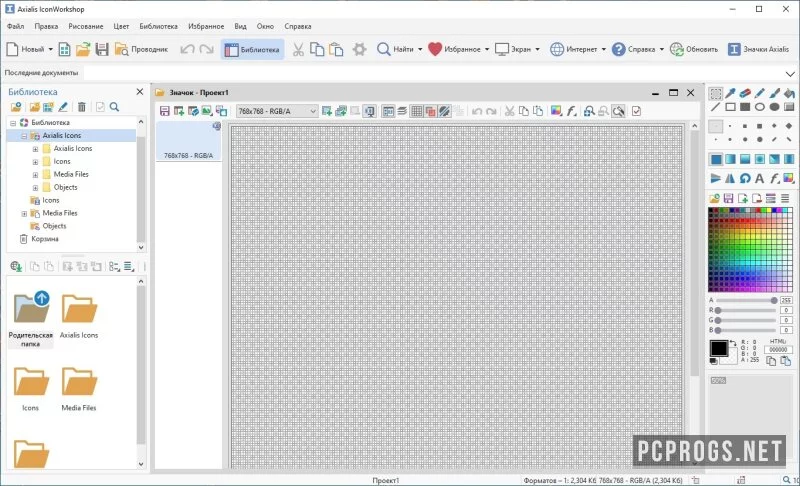Collapse the selected Axialis Icons tree node
The width and height of the screenshot is (800, 486).
coord(24,136)
